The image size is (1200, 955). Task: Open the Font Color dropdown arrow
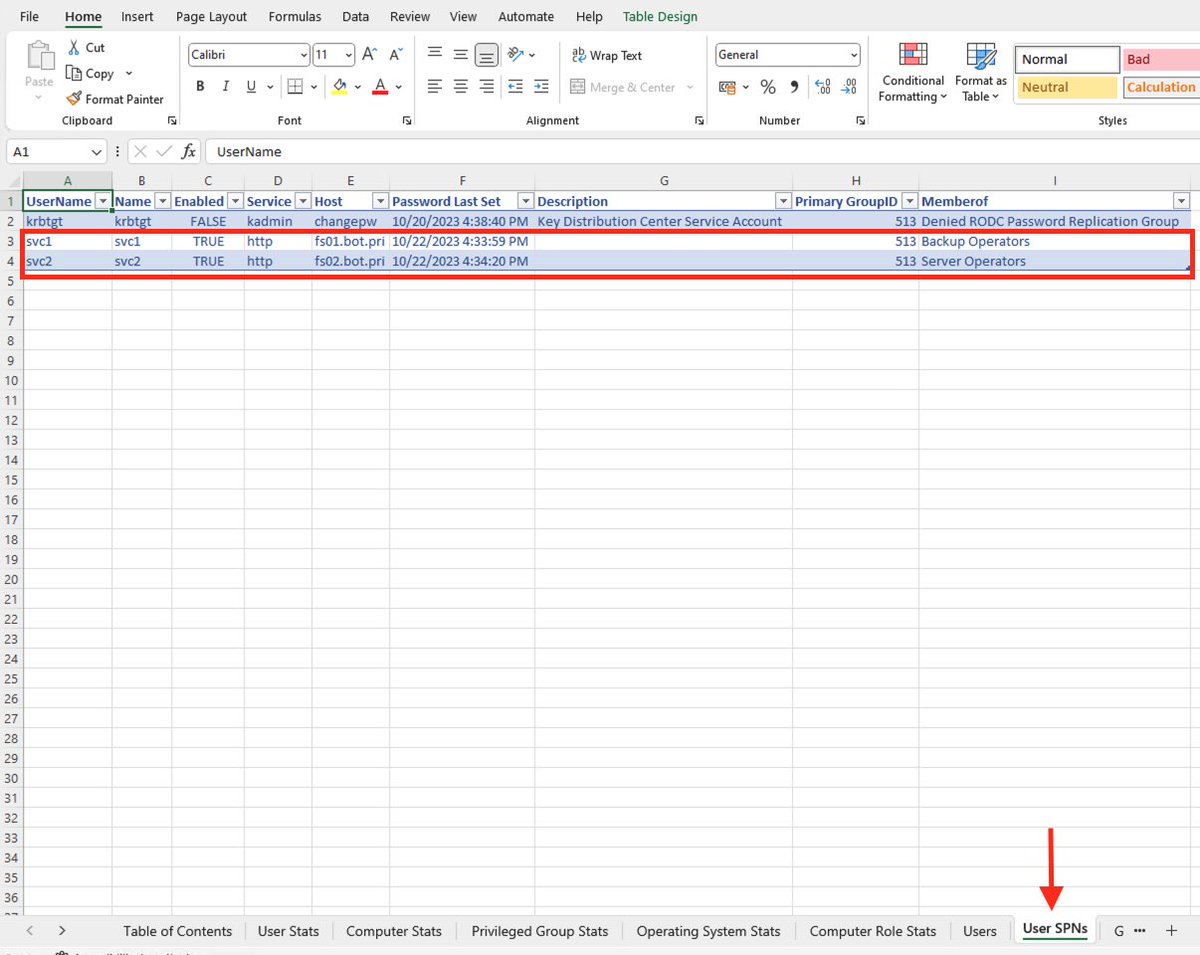(398, 87)
